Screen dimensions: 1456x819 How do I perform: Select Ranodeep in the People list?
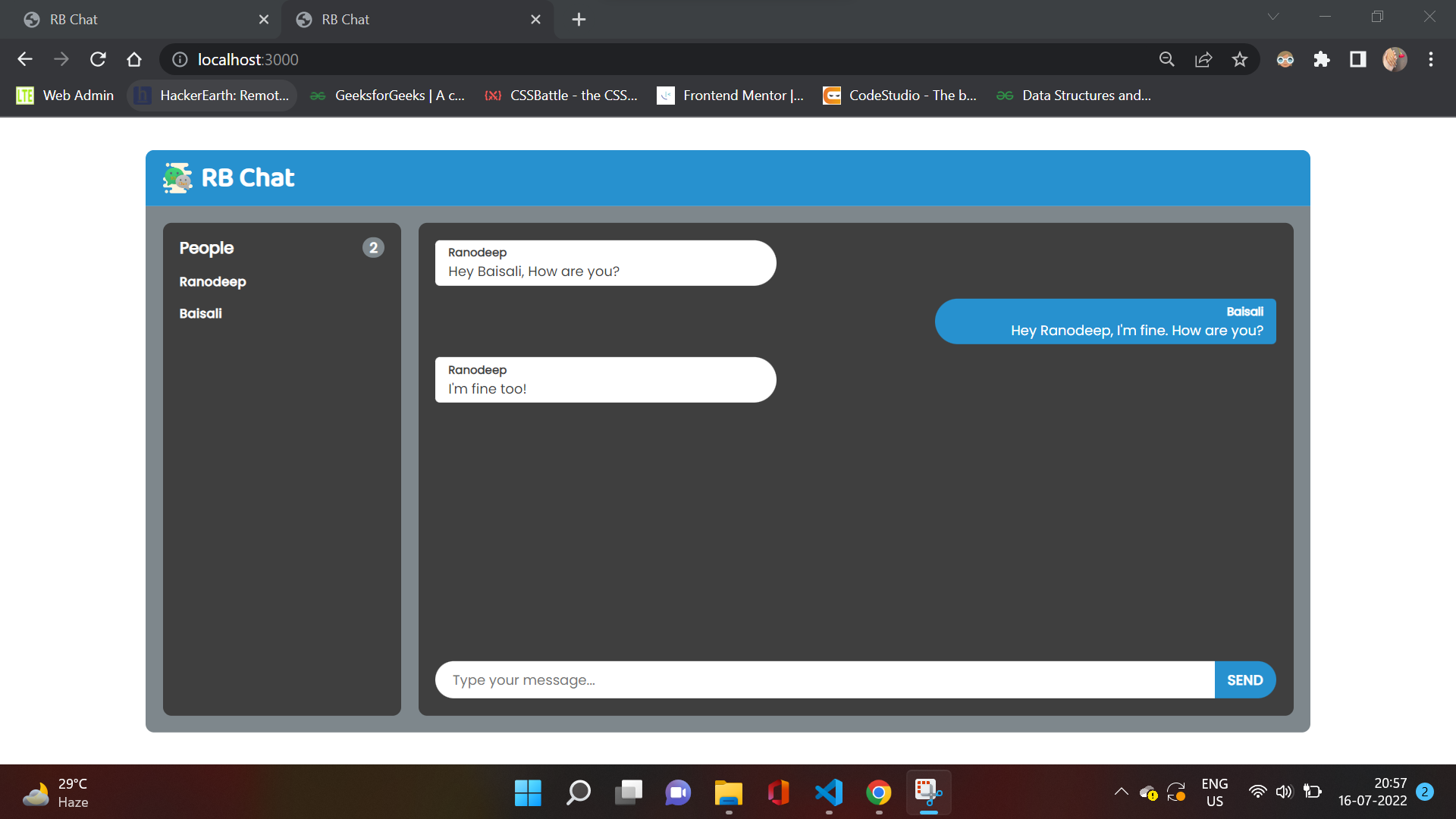212,281
